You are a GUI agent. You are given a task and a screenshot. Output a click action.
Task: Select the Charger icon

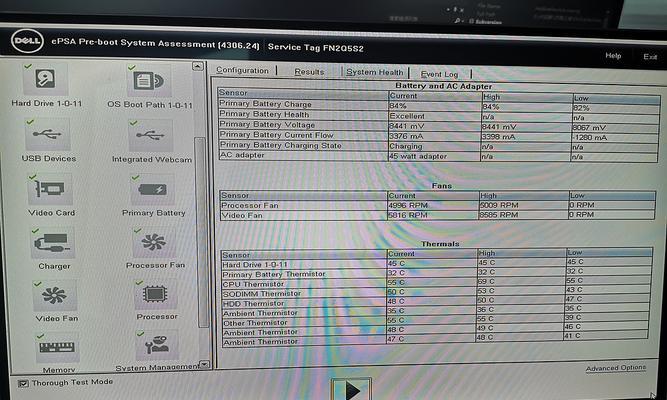(x=52, y=243)
